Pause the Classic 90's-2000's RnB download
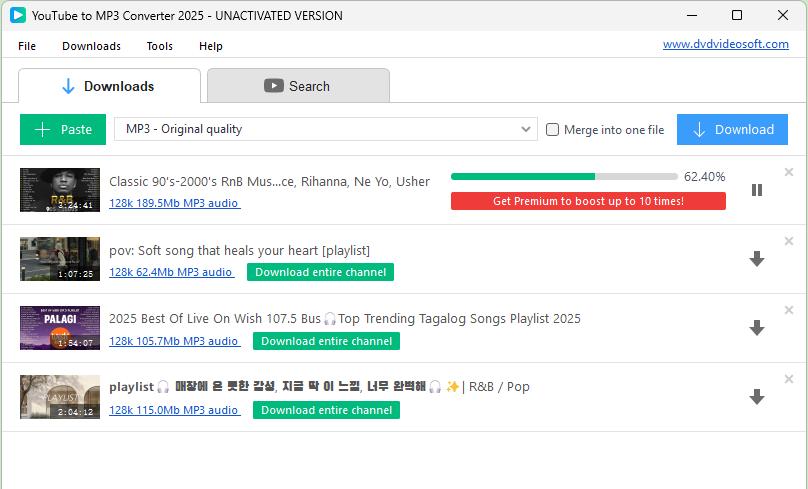This screenshot has height=489, width=808. [x=756, y=190]
